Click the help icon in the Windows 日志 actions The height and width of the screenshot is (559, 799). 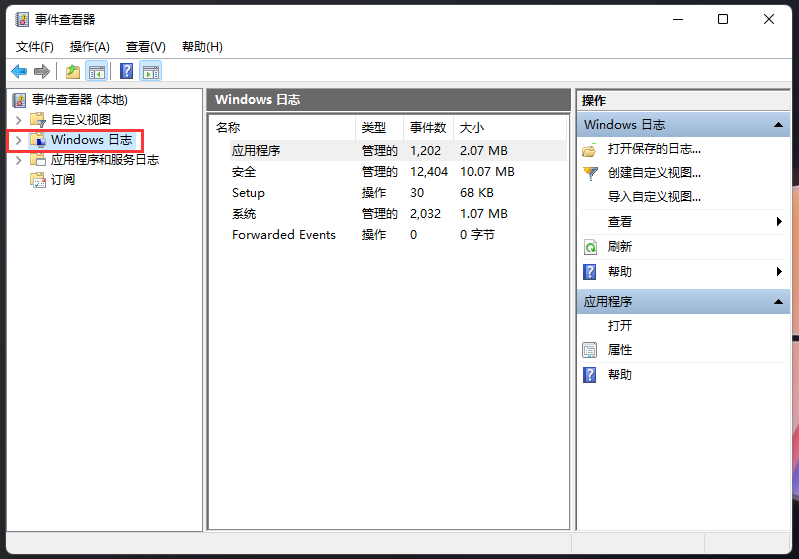tap(590, 272)
